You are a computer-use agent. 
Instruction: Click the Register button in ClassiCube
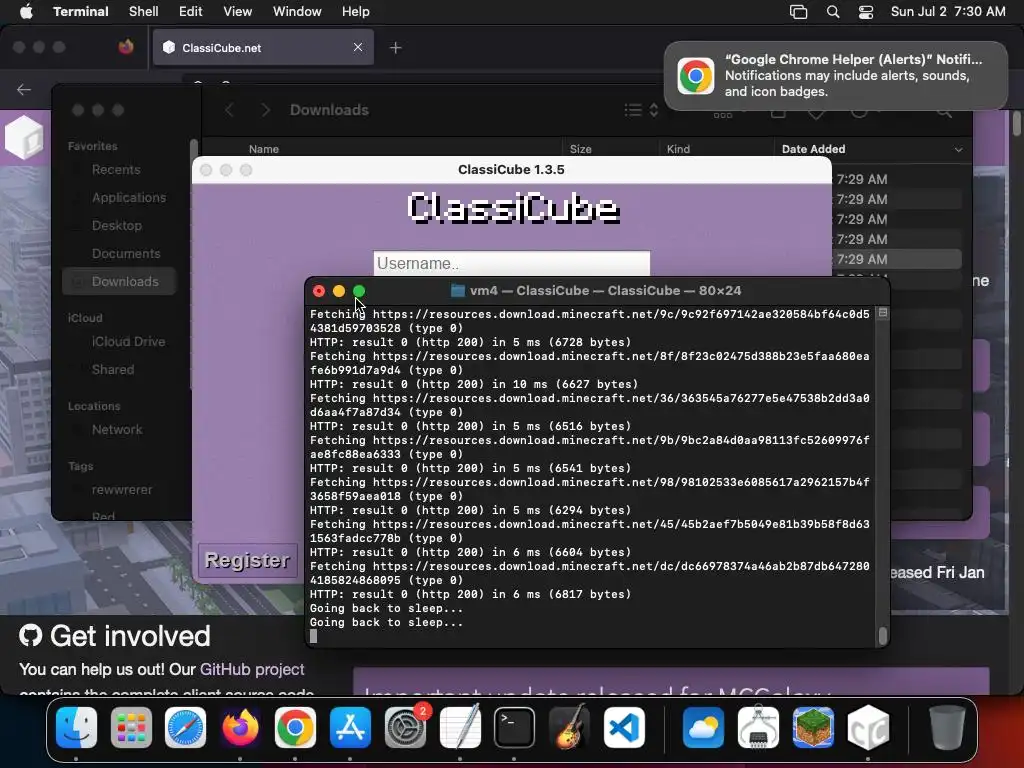pos(247,560)
